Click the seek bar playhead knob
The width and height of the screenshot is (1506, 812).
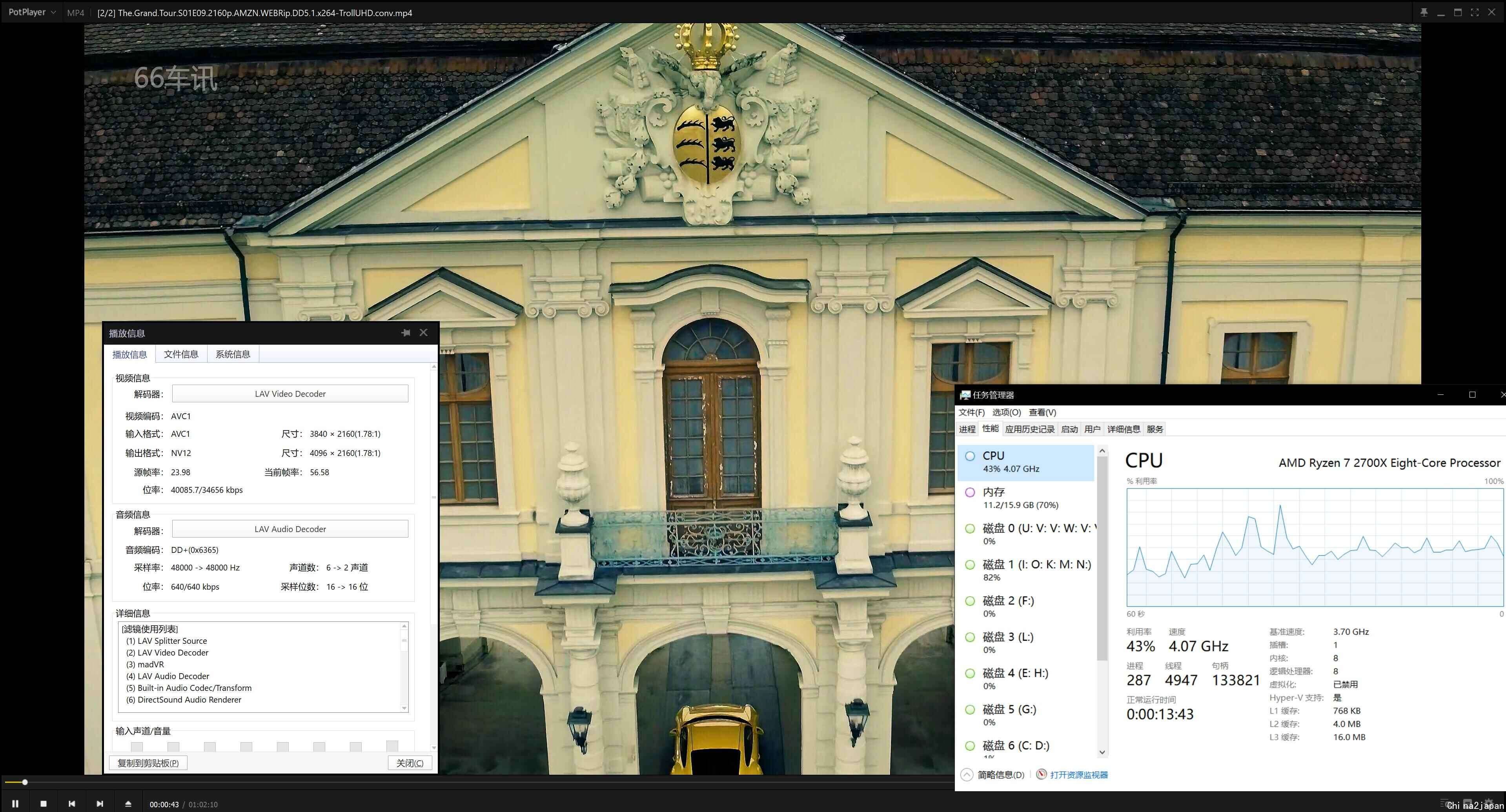click(25, 782)
